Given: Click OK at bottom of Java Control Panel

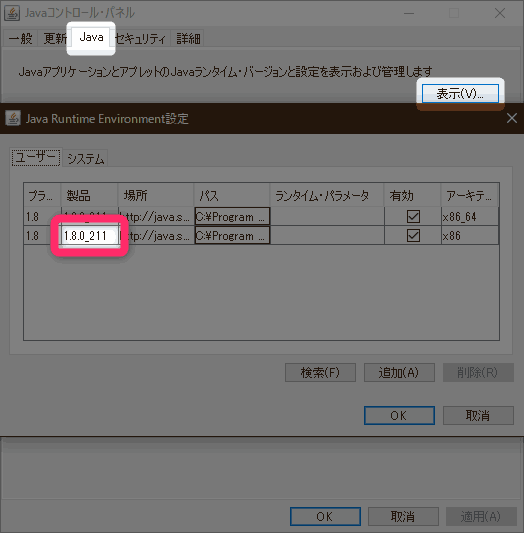Looking at the screenshot, I should coord(325,516).
